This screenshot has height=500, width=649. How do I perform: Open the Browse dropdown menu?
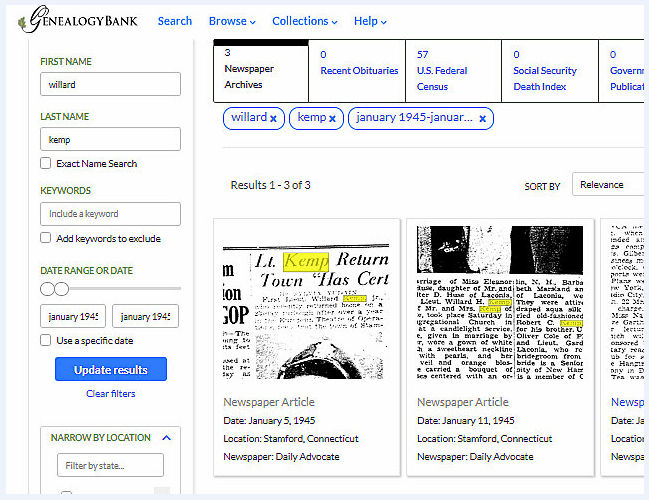(x=232, y=21)
